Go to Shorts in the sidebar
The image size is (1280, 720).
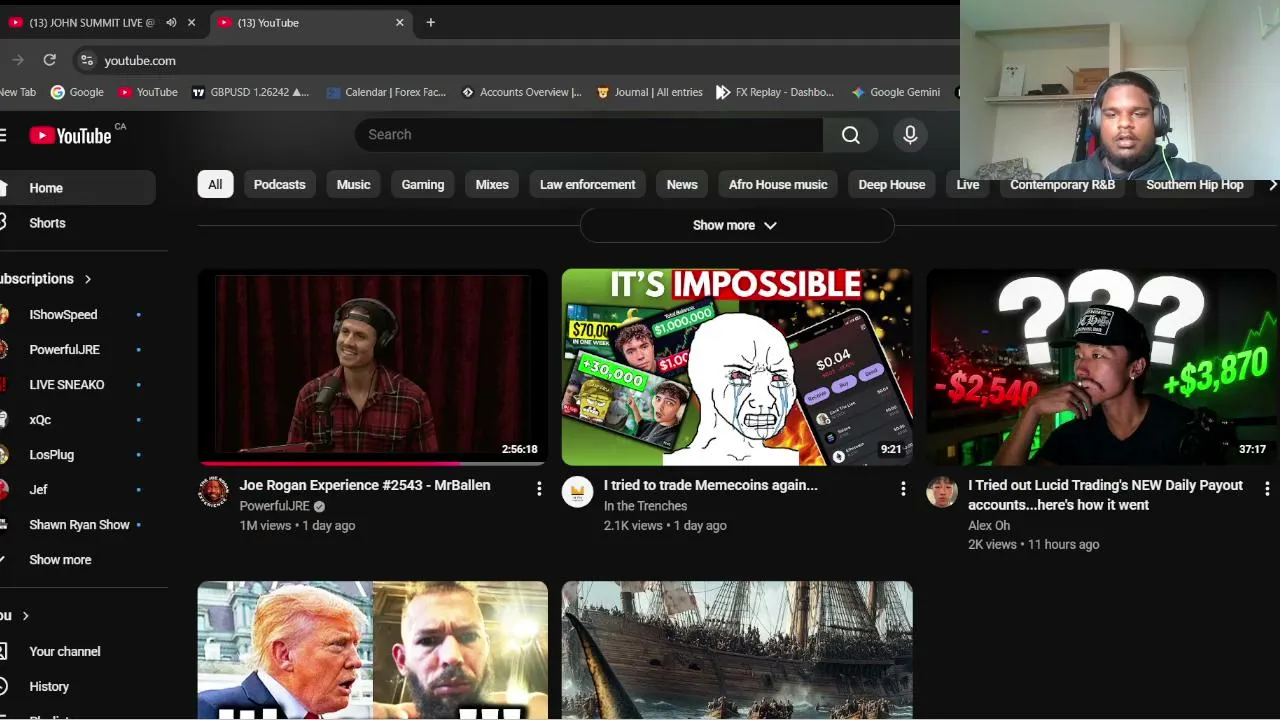click(x=78, y=223)
